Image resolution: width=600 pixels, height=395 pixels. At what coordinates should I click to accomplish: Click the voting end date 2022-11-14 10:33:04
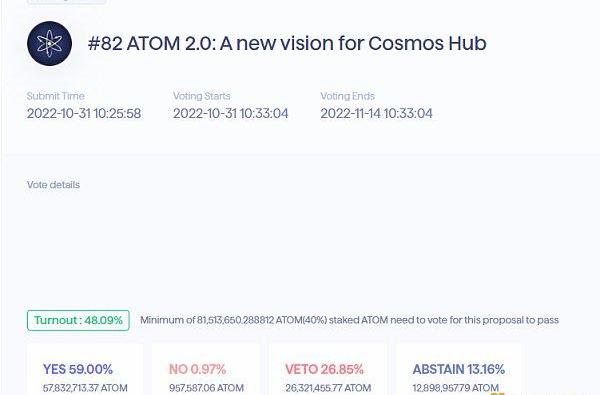click(x=376, y=114)
